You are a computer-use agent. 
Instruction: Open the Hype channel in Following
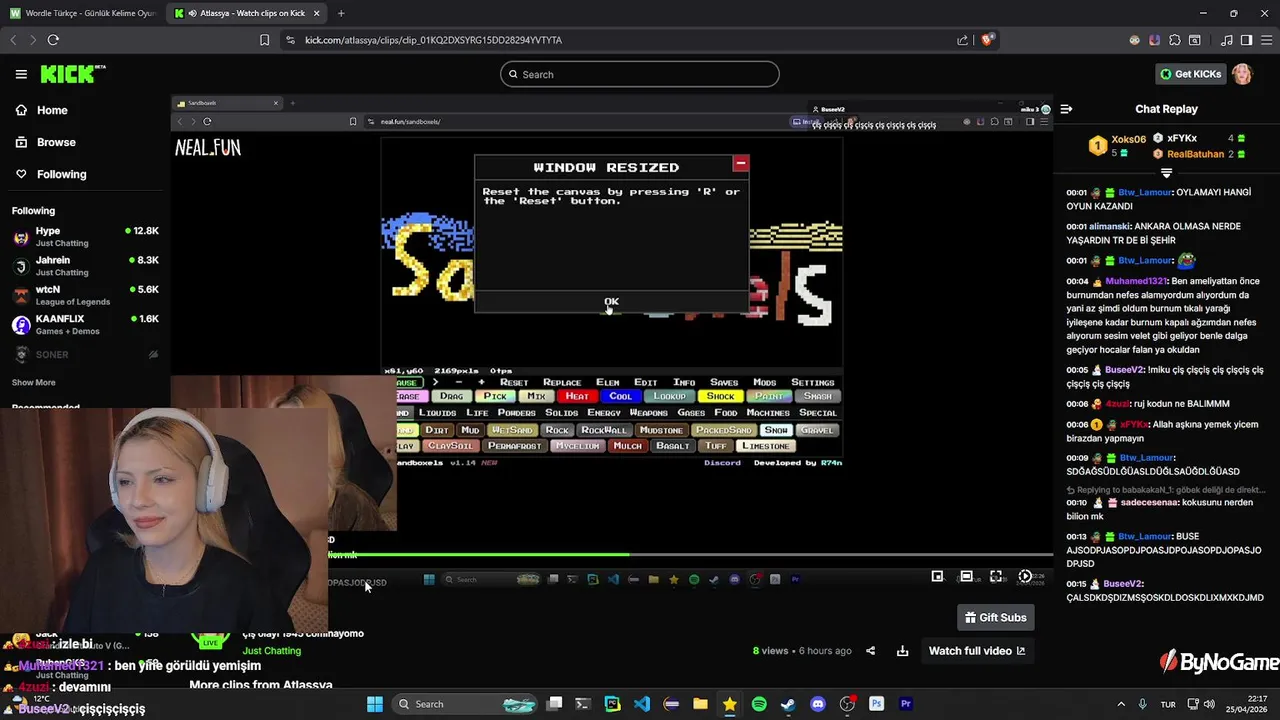tap(85, 236)
